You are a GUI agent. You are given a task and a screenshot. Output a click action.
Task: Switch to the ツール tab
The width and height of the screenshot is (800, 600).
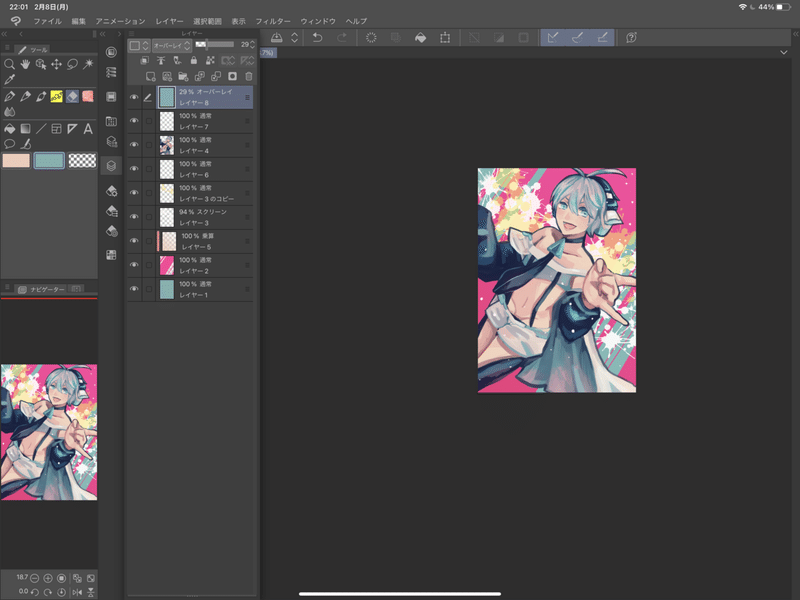click(x=33, y=49)
